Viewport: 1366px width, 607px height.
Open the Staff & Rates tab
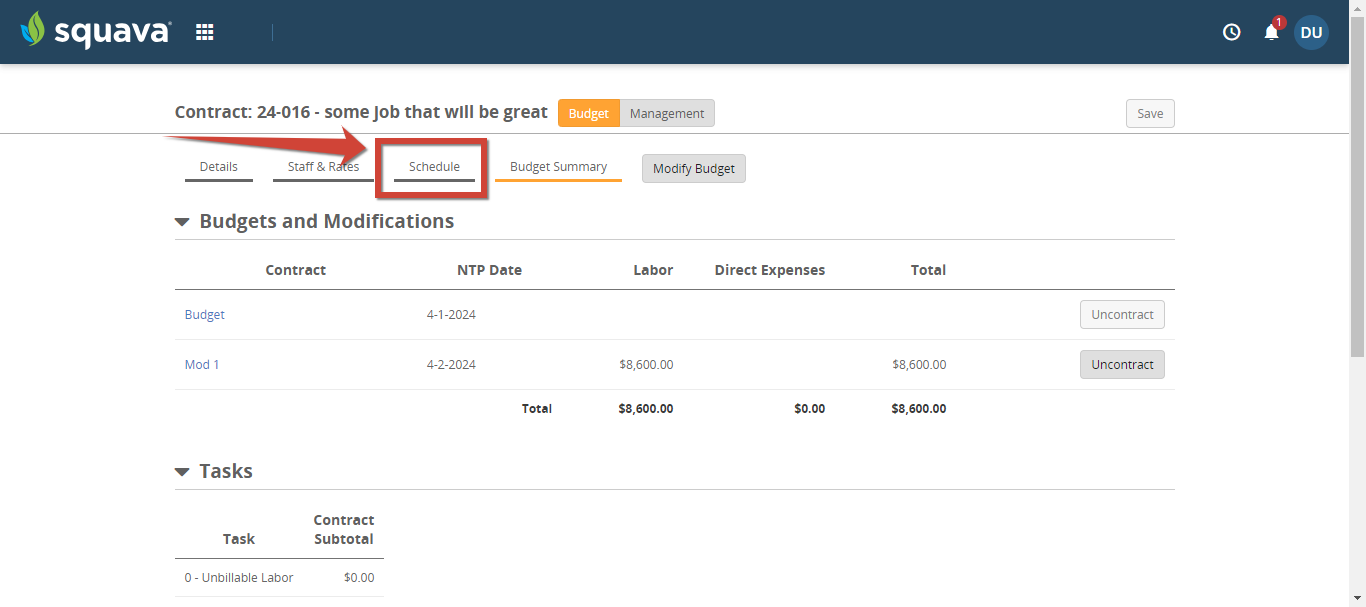(323, 166)
